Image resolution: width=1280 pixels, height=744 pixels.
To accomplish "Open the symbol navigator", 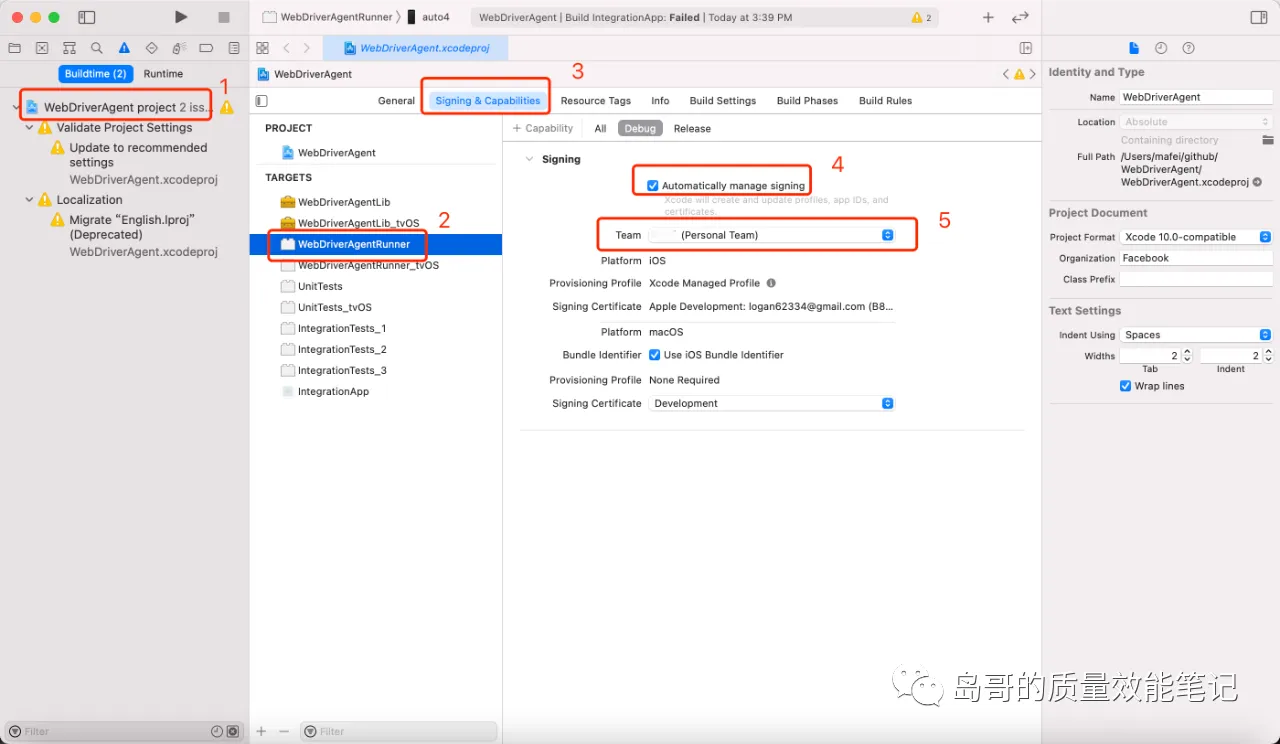I will [x=69, y=48].
